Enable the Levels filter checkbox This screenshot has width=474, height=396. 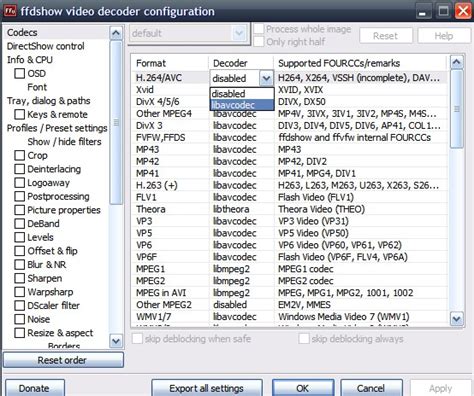click(20, 237)
